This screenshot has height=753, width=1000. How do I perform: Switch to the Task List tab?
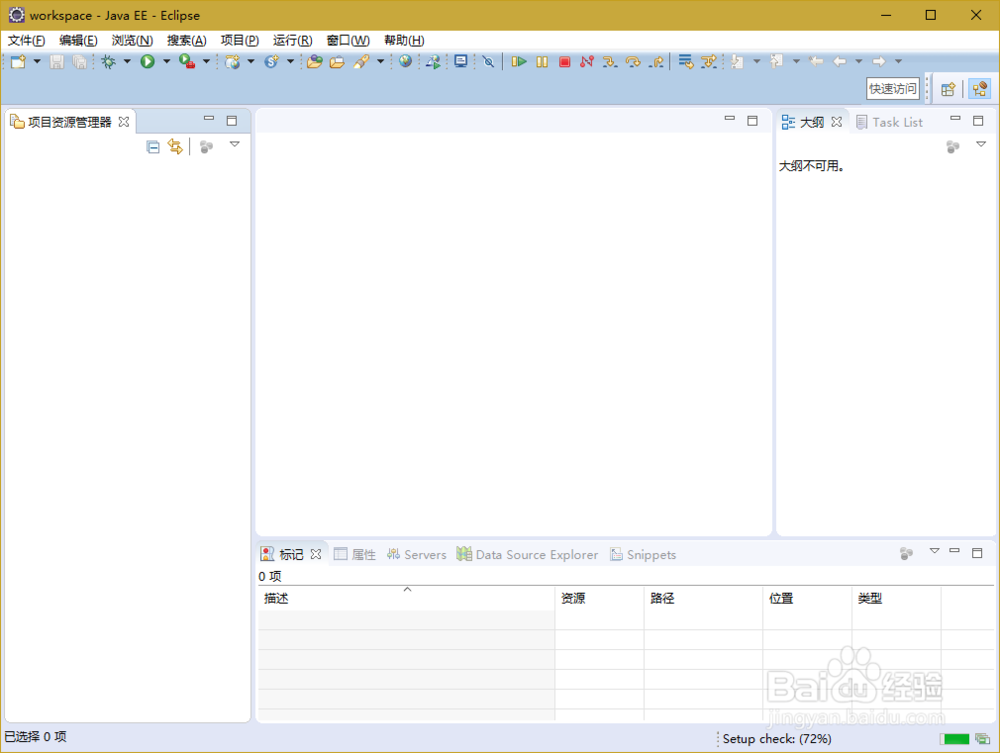click(x=890, y=122)
